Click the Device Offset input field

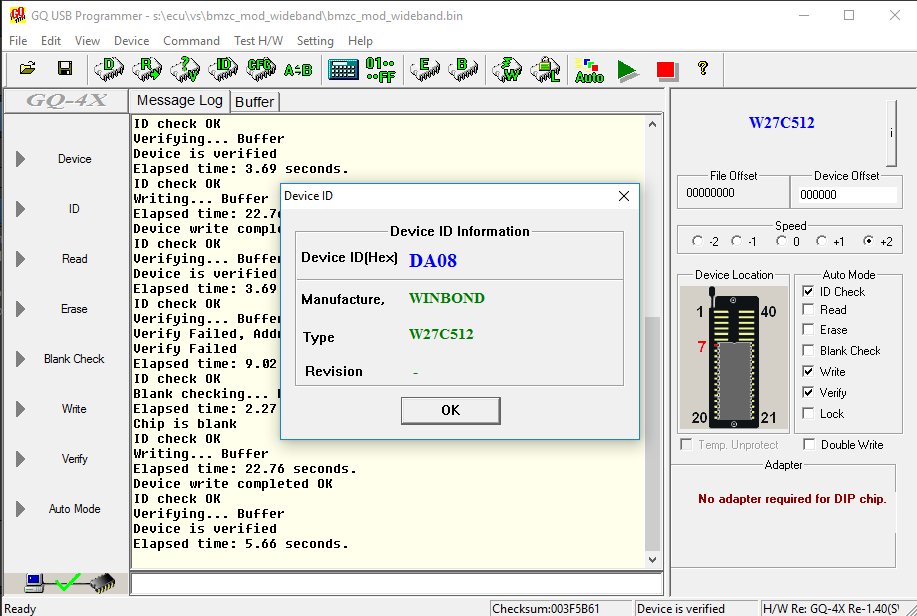(x=846, y=195)
